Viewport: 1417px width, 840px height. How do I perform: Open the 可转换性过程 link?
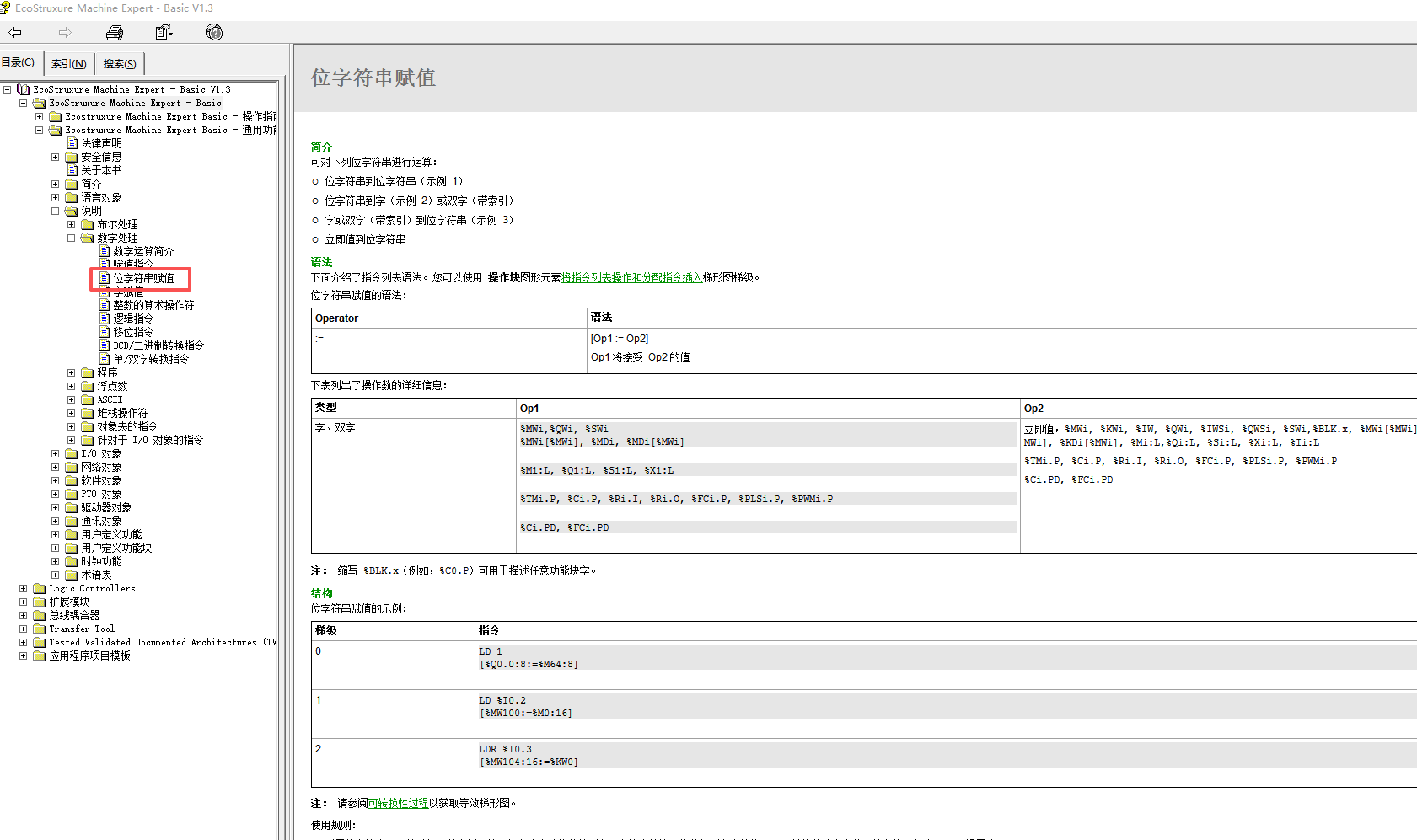(398, 803)
